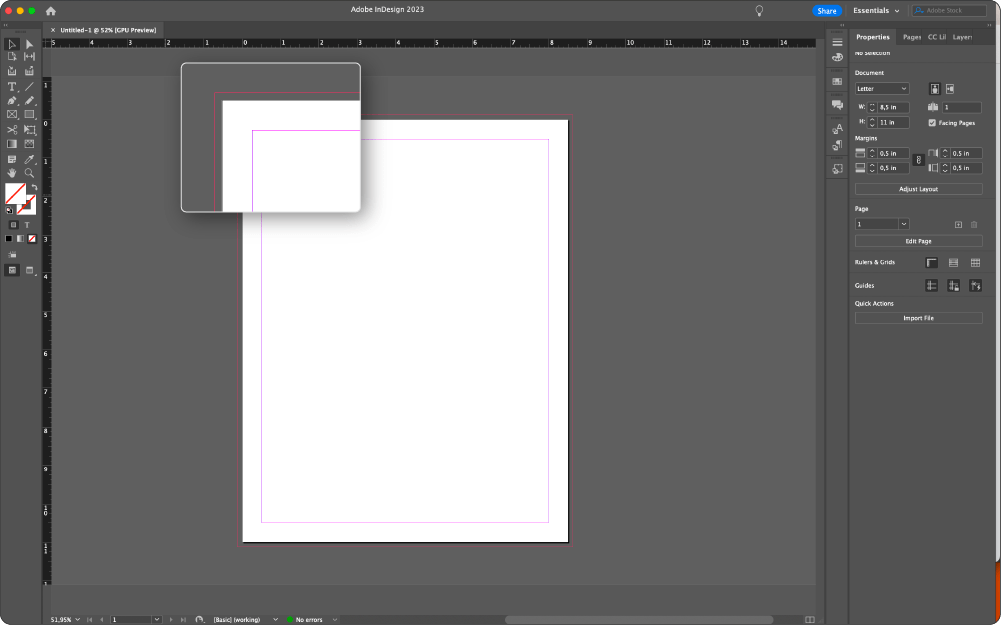Click the Adjust Layout button
The image size is (1001, 625).
click(918, 189)
